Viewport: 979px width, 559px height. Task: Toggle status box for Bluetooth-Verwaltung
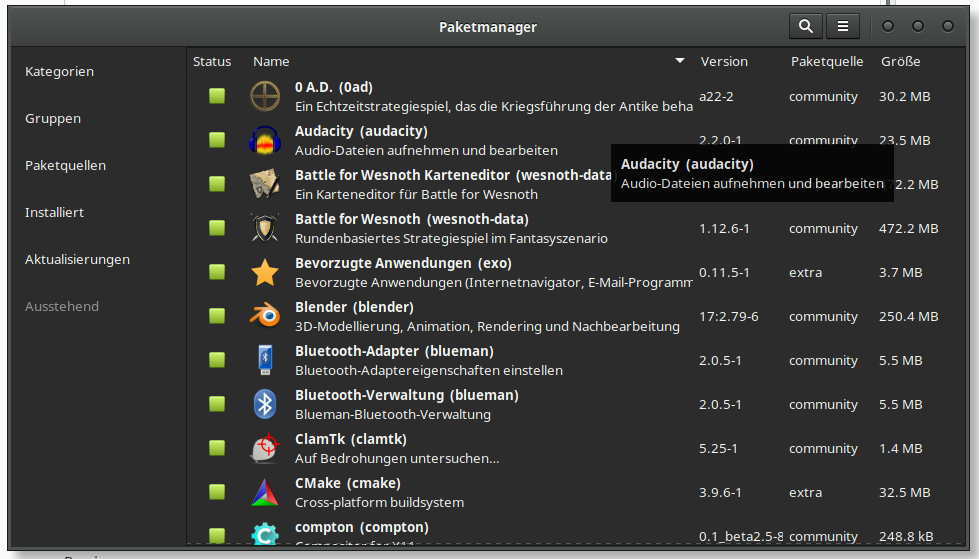(x=217, y=404)
